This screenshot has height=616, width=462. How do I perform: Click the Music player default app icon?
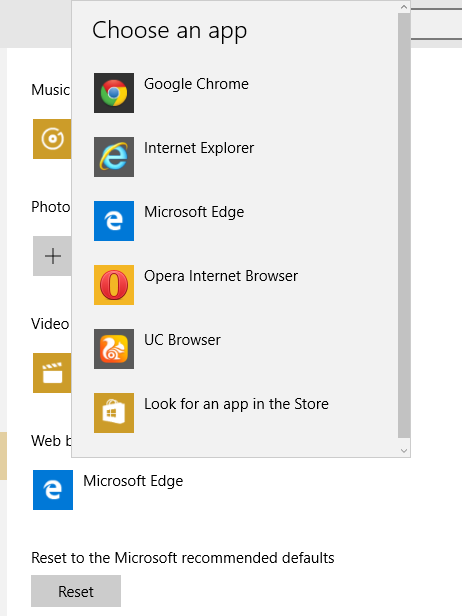click(52, 139)
